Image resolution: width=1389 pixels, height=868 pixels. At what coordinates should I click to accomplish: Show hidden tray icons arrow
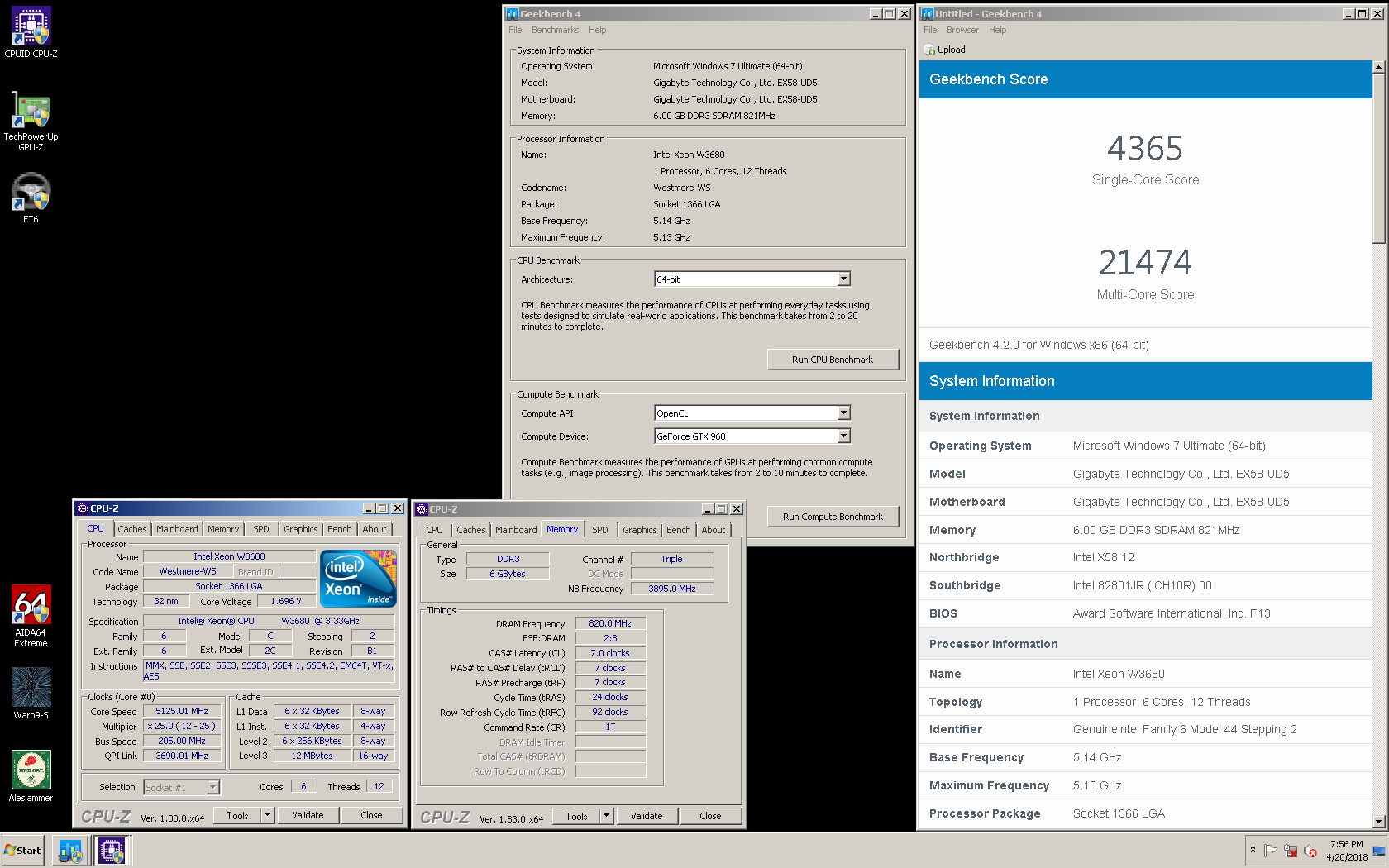pos(1253,850)
